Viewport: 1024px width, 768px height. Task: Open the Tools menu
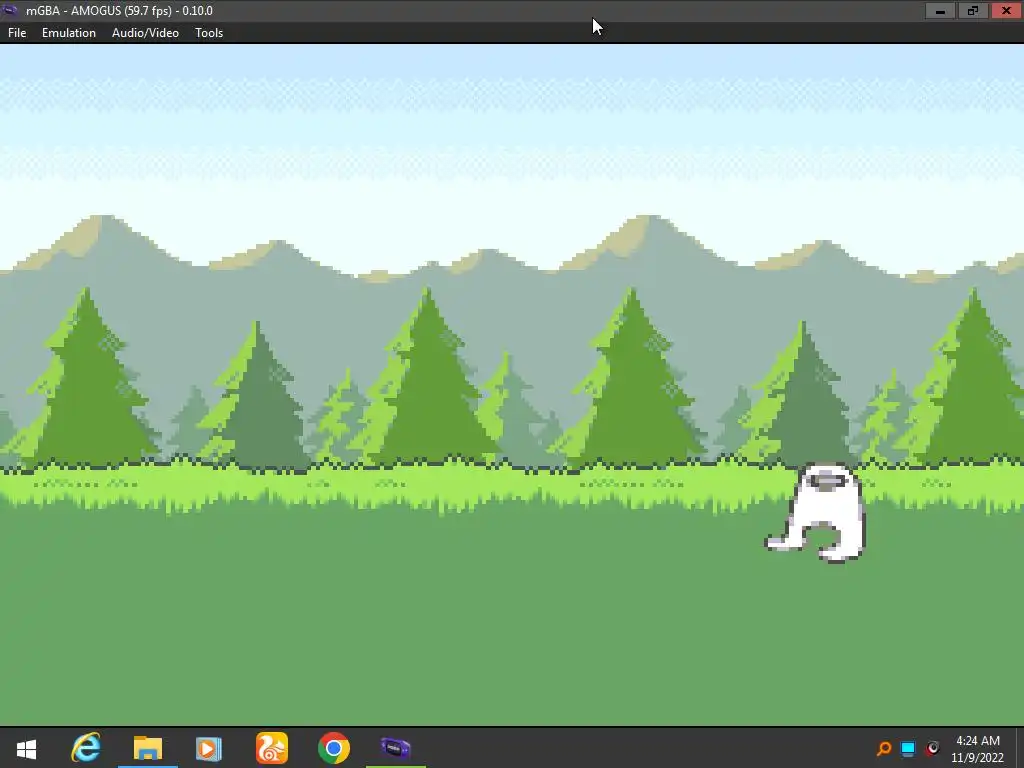point(209,33)
